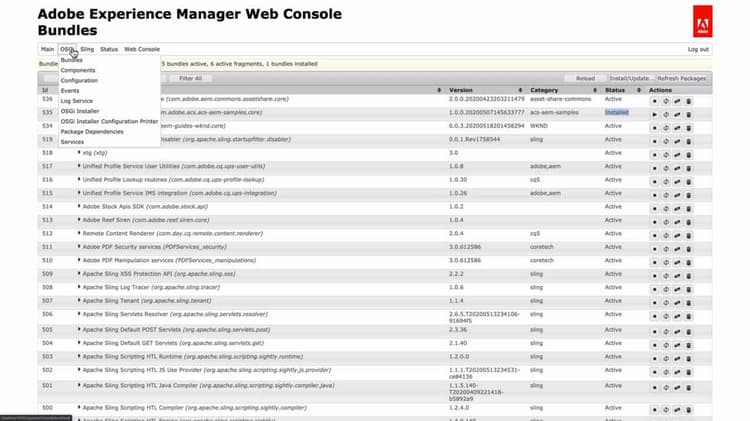
Task: Uninstall the Adobe Reef Siren bundle
Action: coord(689,222)
